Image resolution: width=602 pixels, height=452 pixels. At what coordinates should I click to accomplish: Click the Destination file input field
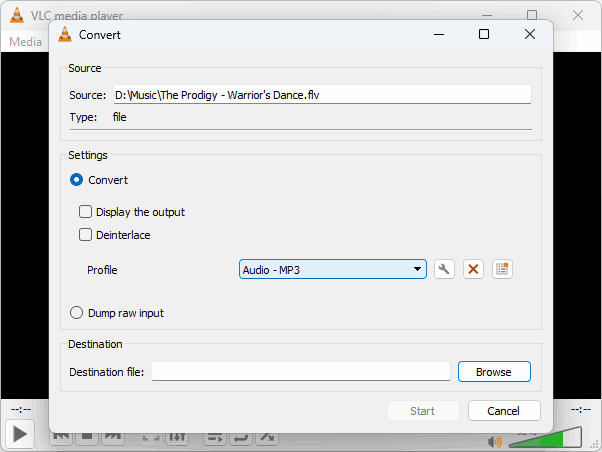301,371
